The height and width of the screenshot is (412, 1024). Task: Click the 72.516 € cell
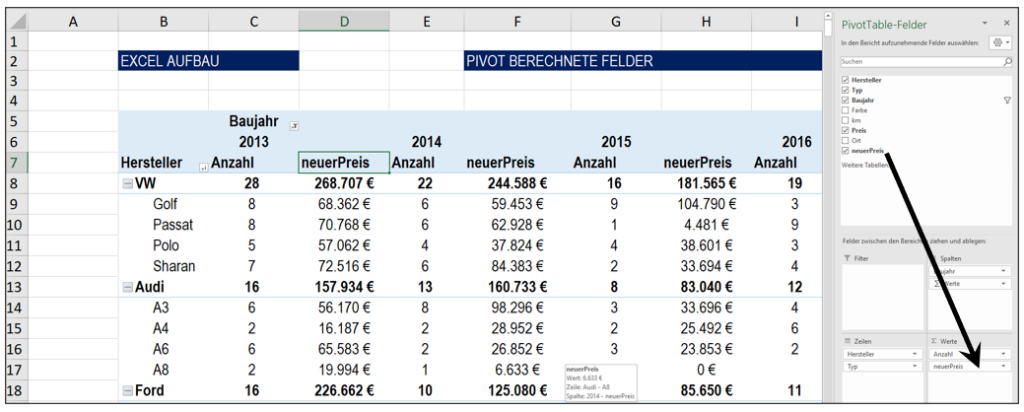tap(344, 267)
